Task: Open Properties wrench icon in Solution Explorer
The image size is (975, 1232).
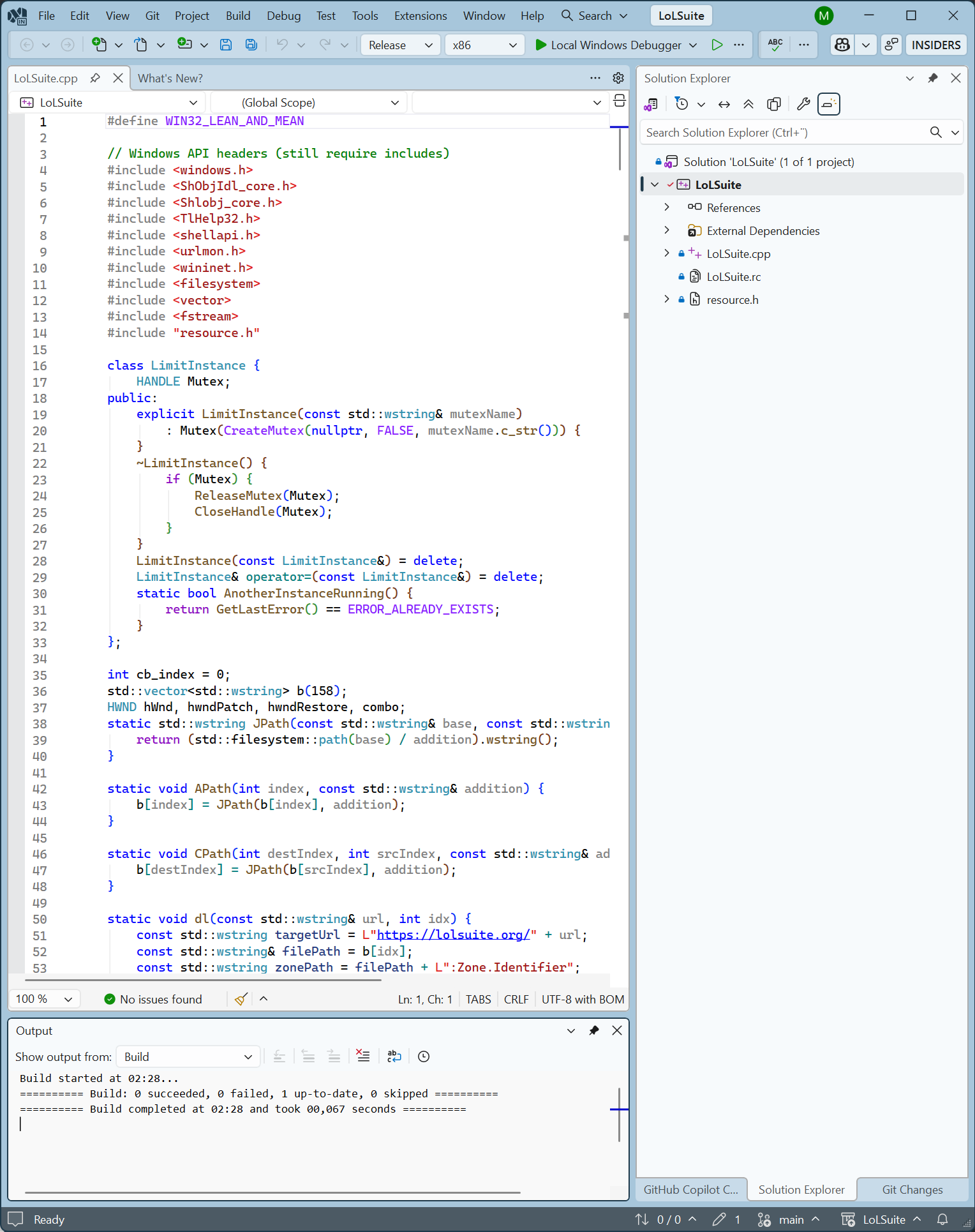Action: coord(803,104)
